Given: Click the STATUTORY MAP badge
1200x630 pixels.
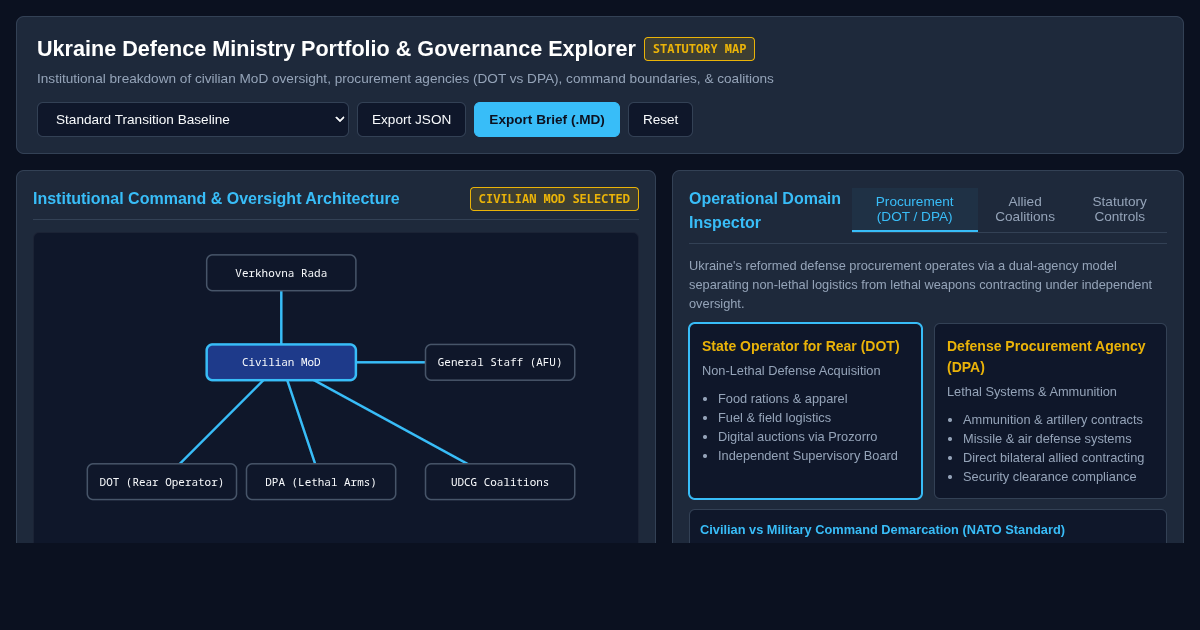Looking at the screenshot, I should pos(699,49).
